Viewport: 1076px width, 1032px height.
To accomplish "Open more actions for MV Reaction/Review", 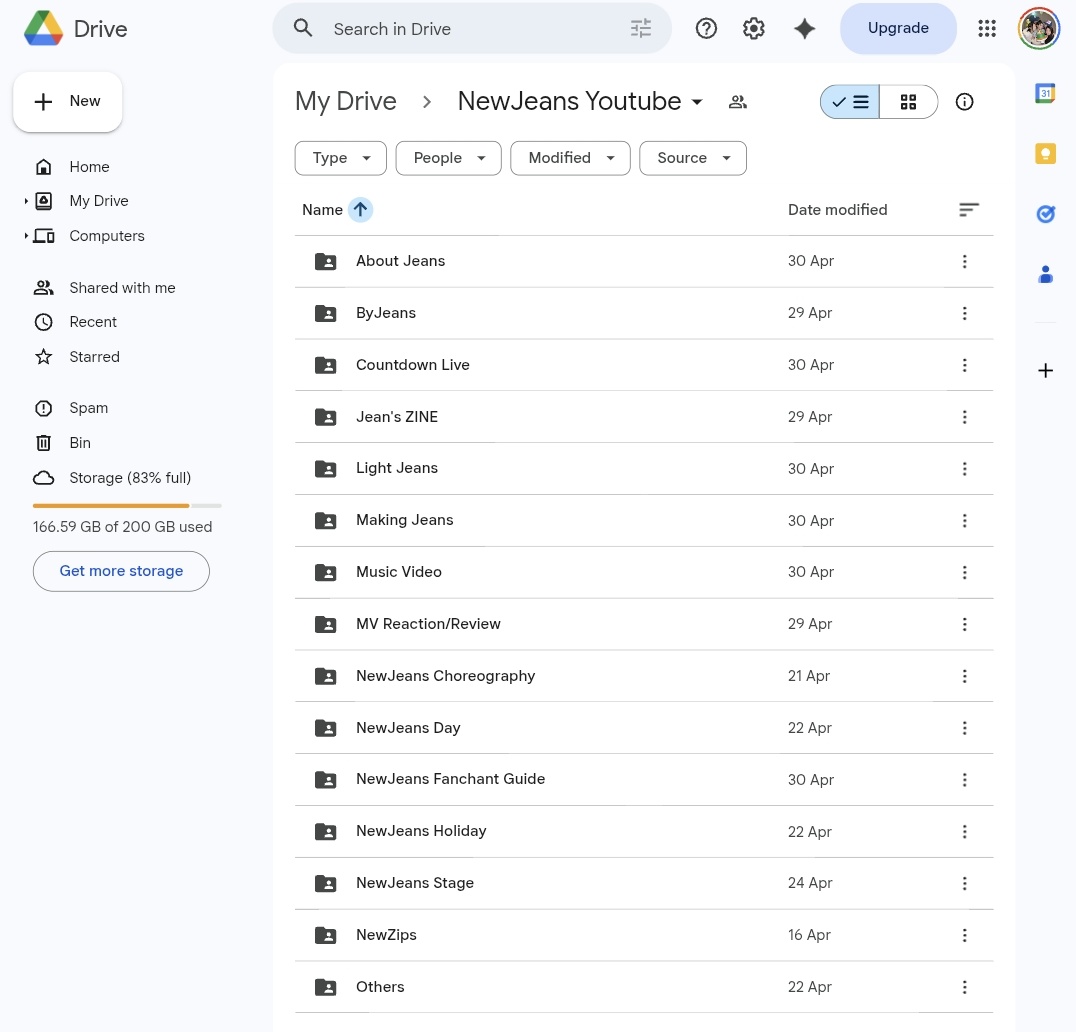I will click(964, 624).
